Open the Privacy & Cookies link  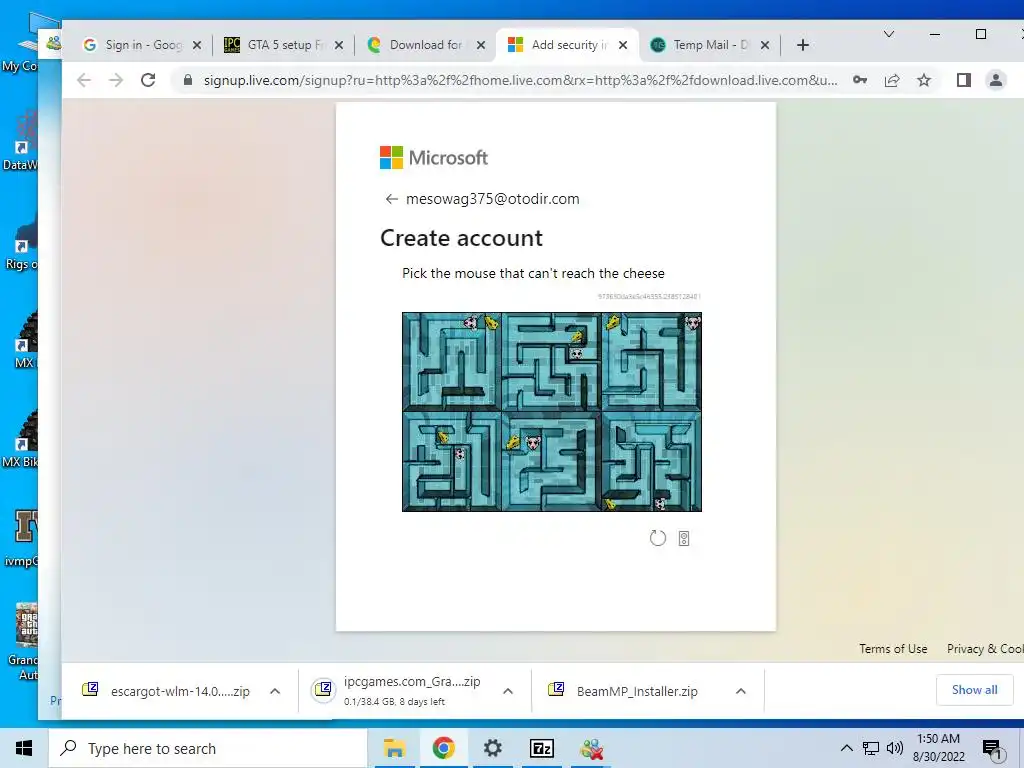pos(985,648)
